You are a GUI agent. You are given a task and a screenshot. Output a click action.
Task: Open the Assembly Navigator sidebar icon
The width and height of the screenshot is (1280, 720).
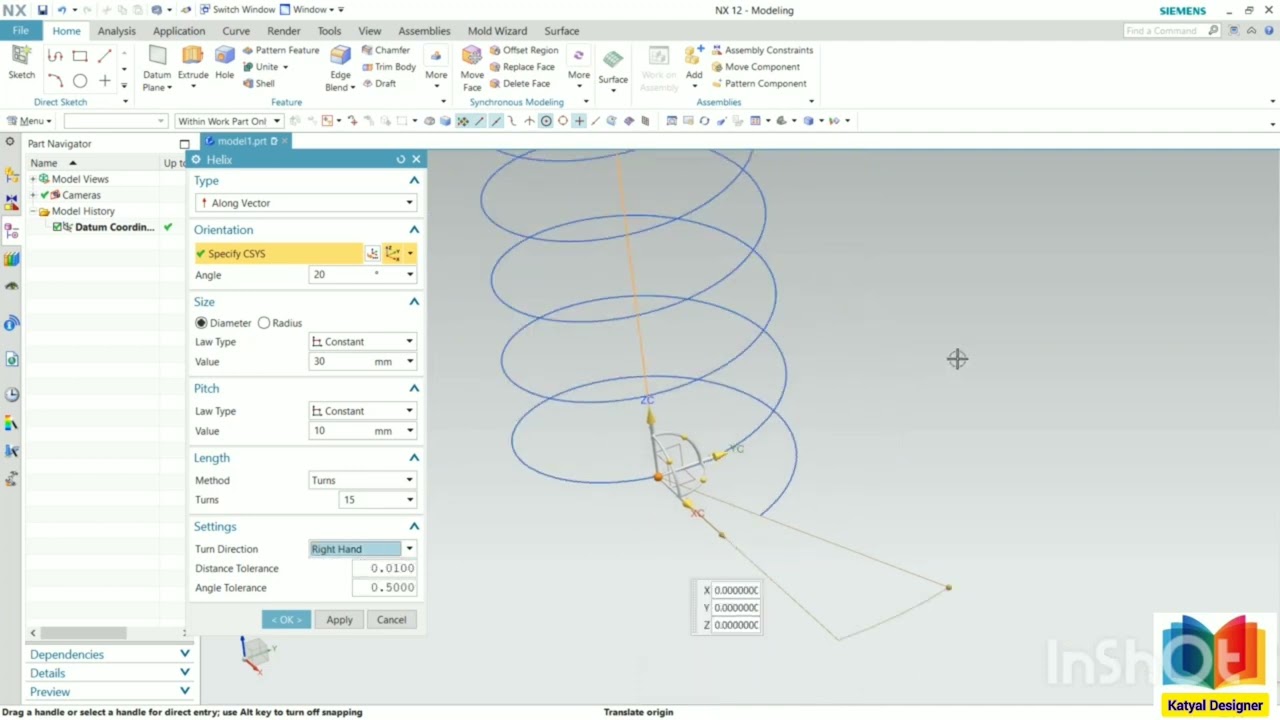(x=11, y=175)
